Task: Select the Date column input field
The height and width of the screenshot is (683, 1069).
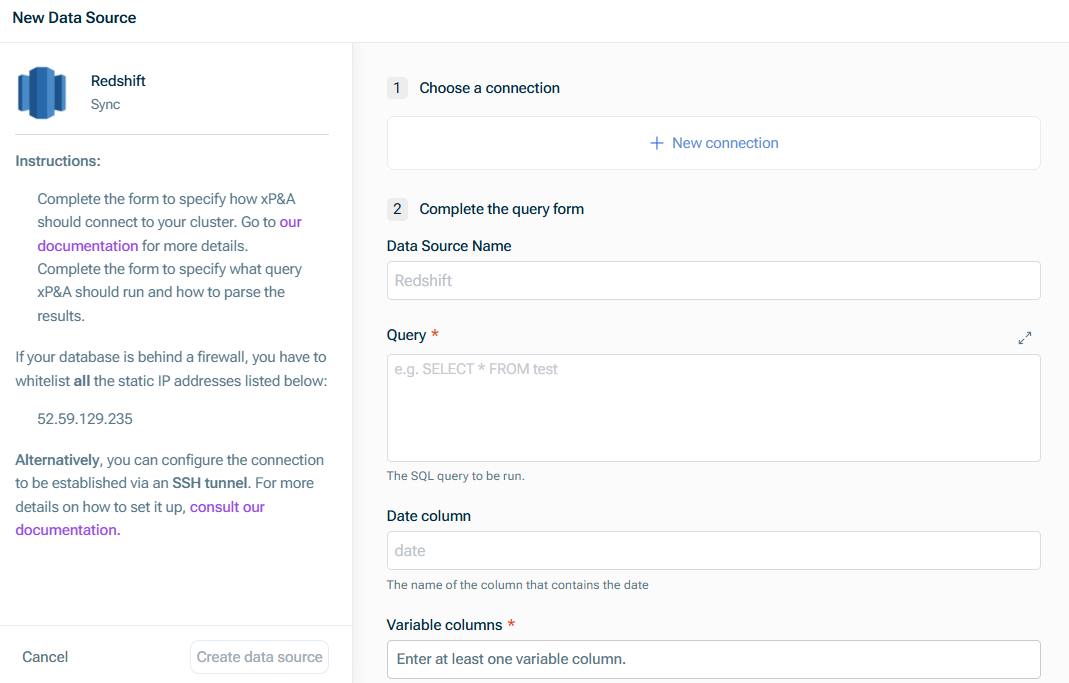Action: [x=713, y=551]
